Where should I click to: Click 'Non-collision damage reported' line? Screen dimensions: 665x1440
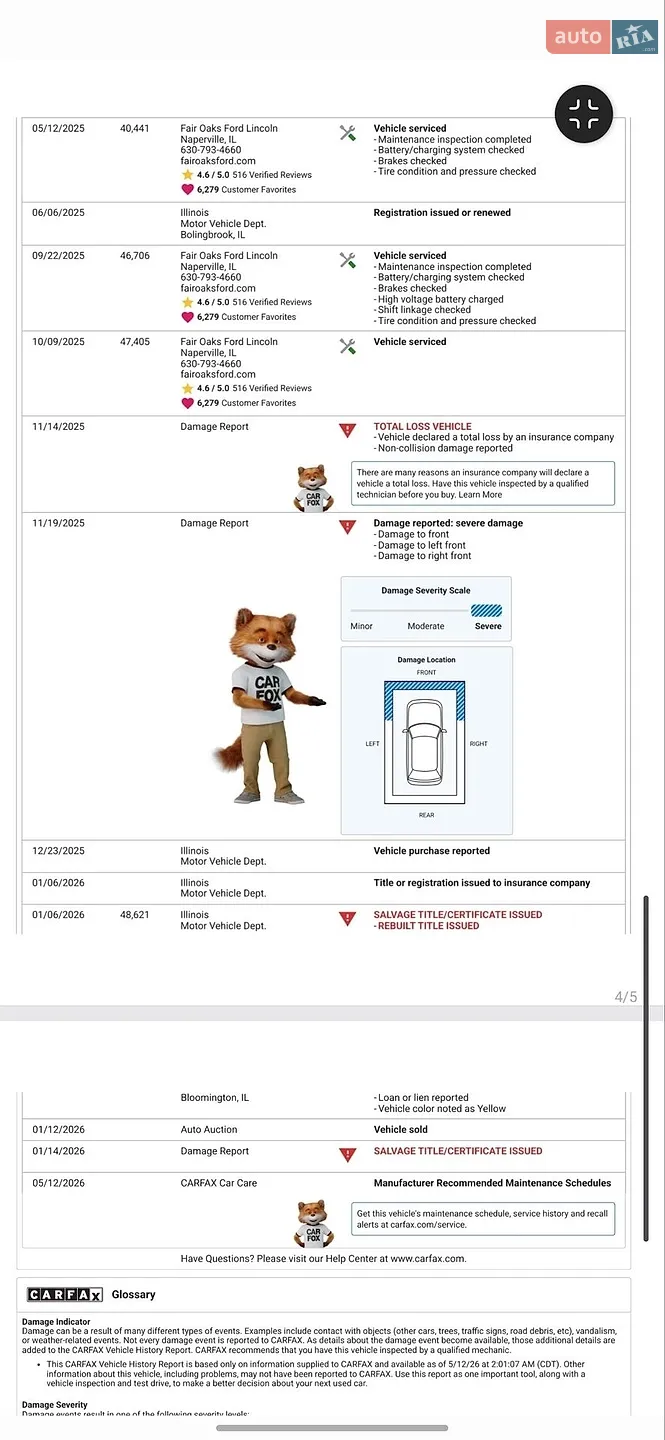[443, 448]
